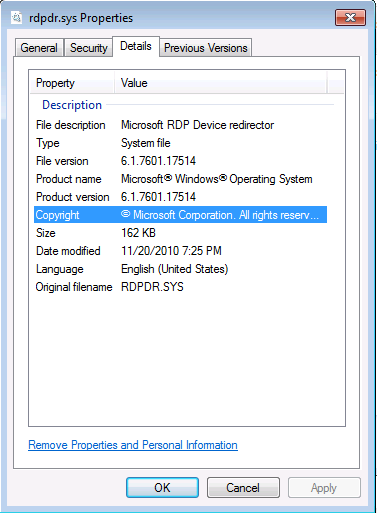Select the File description property row
The image size is (377, 513).
tap(180, 125)
